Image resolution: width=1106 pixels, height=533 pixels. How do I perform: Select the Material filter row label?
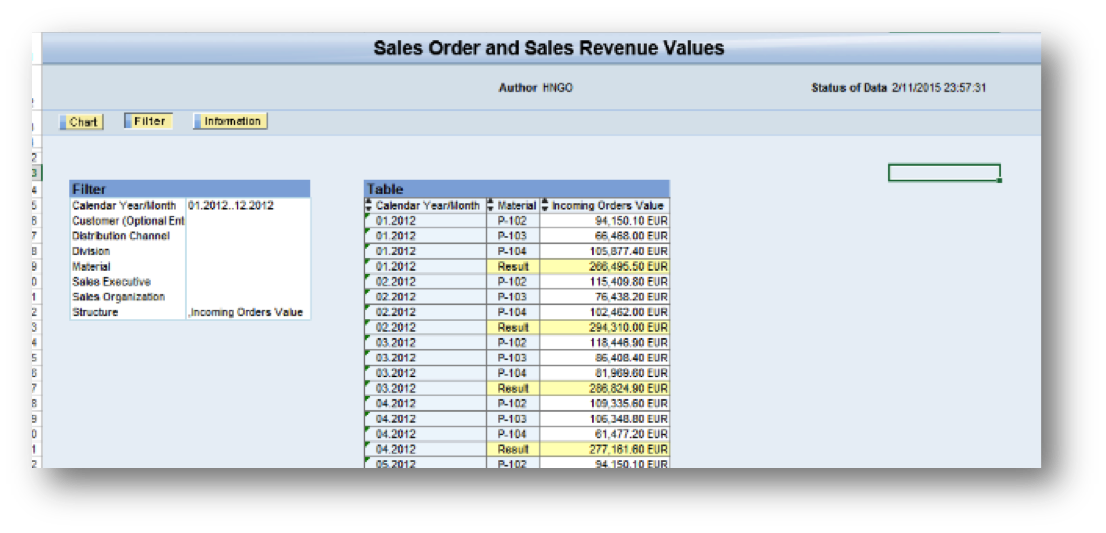(91, 266)
